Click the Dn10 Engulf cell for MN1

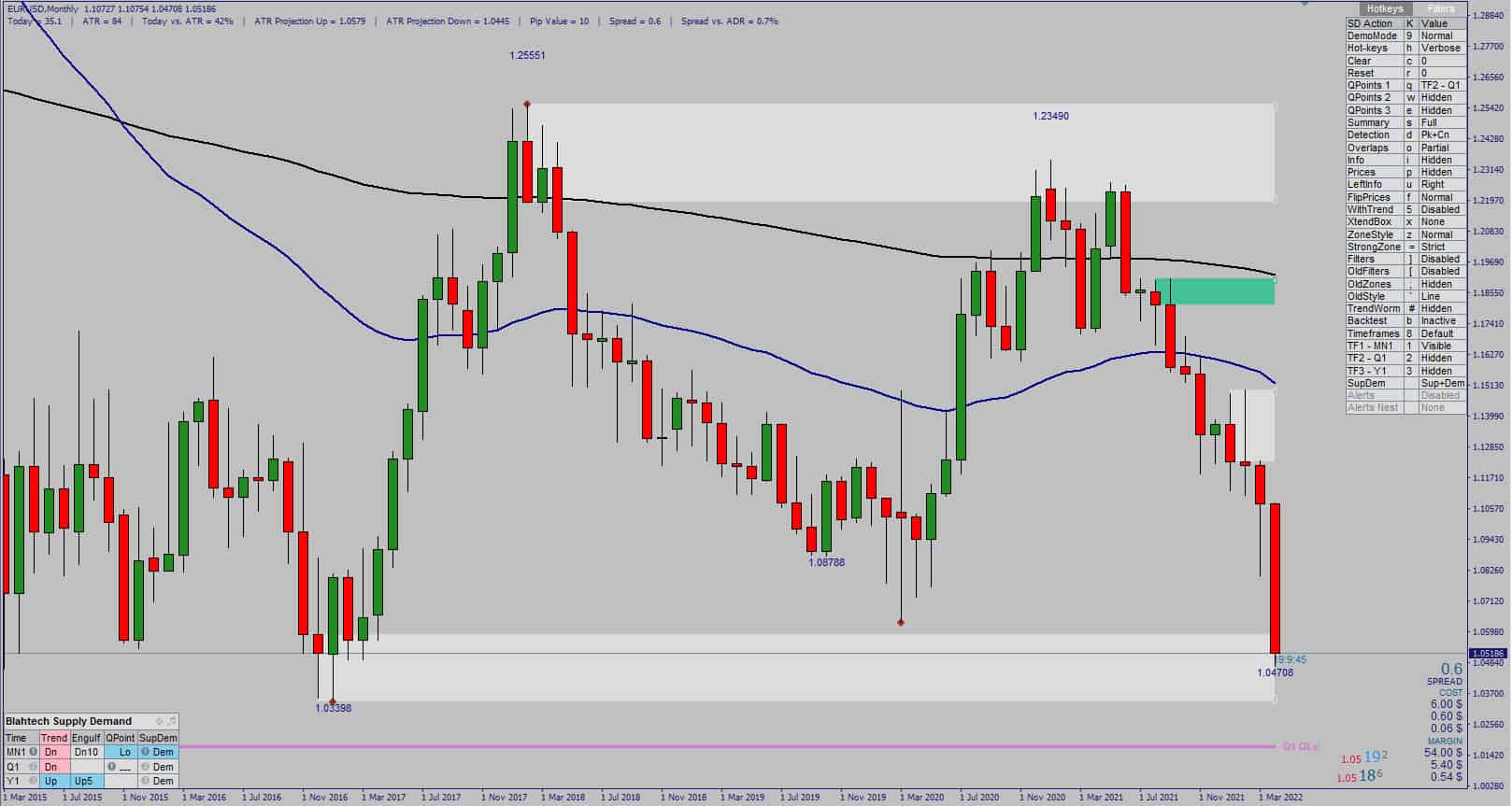pos(86,752)
